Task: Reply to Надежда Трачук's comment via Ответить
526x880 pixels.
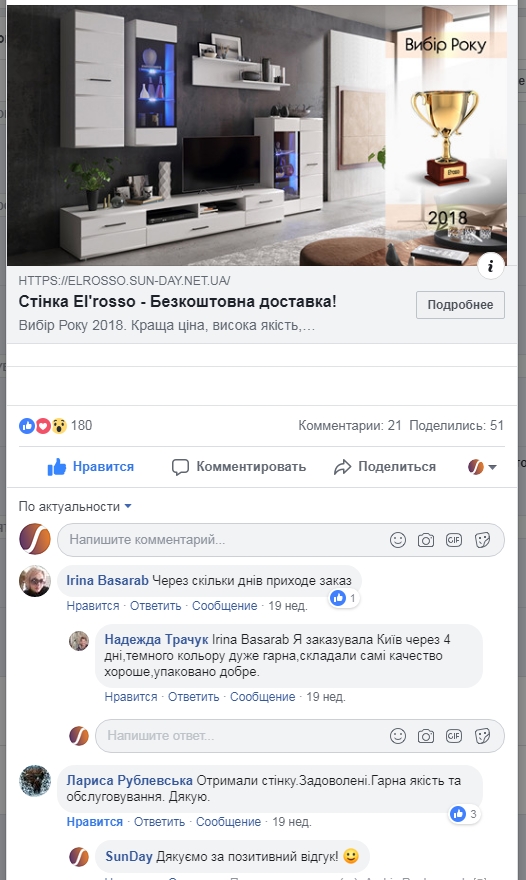Action: (x=194, y=697)
